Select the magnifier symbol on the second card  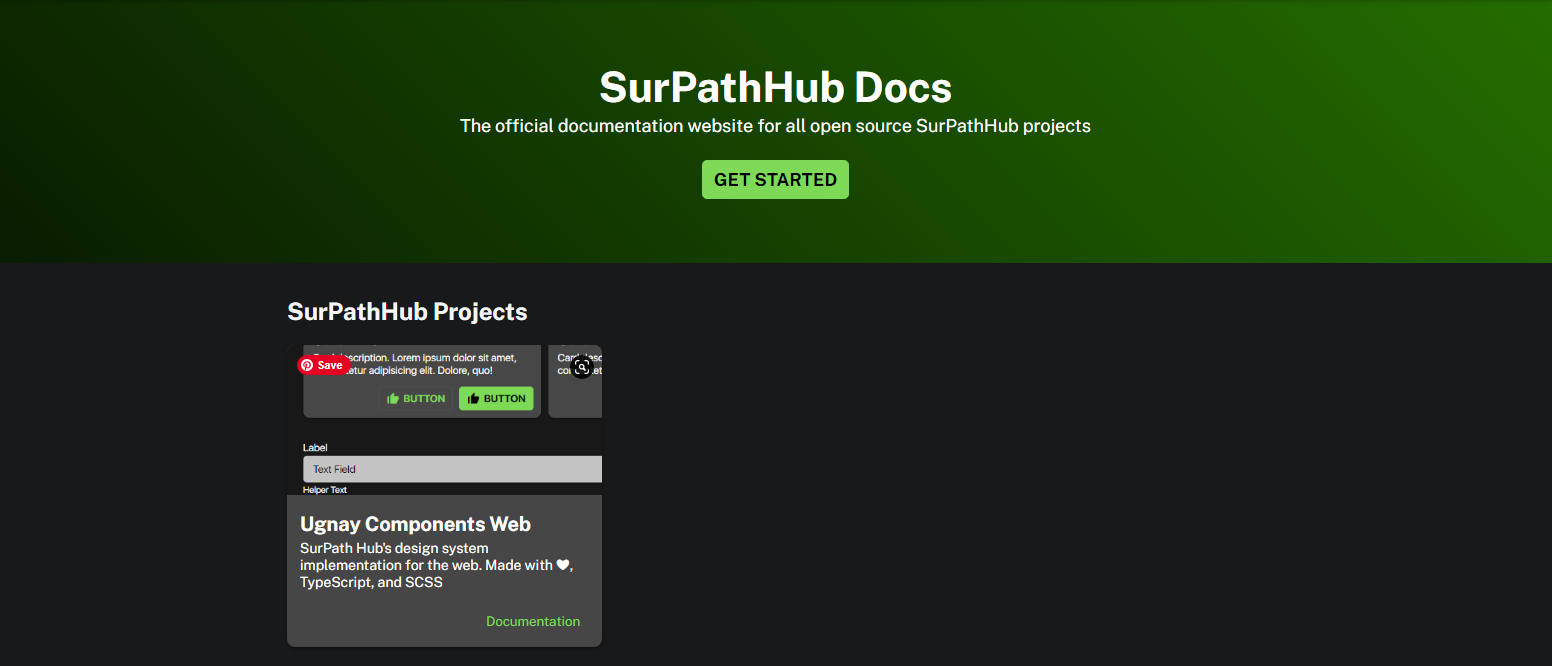(x=582, y=367)
